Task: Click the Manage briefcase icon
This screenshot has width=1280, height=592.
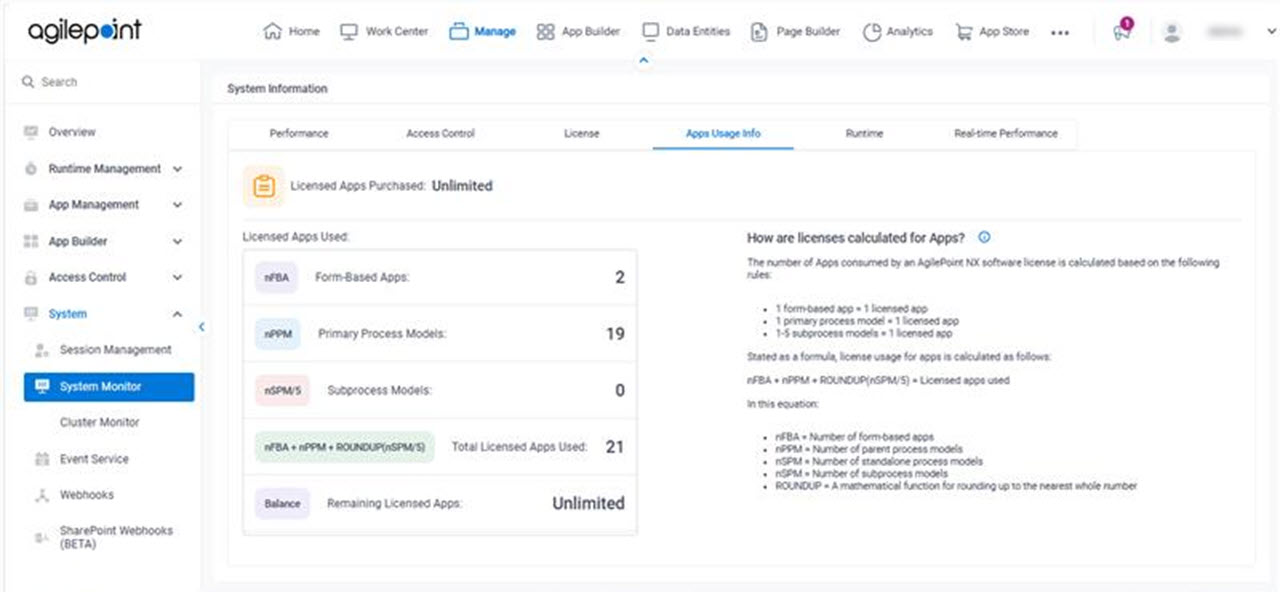Action: [458, 32]
